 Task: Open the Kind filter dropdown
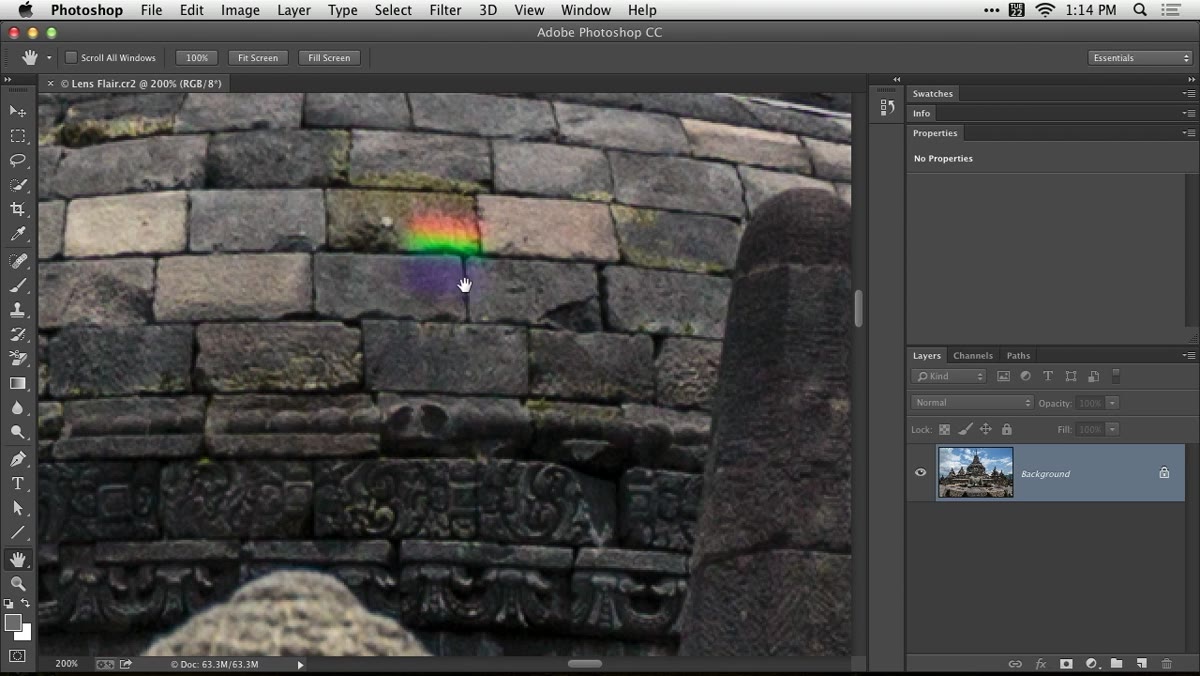point(949,376)
